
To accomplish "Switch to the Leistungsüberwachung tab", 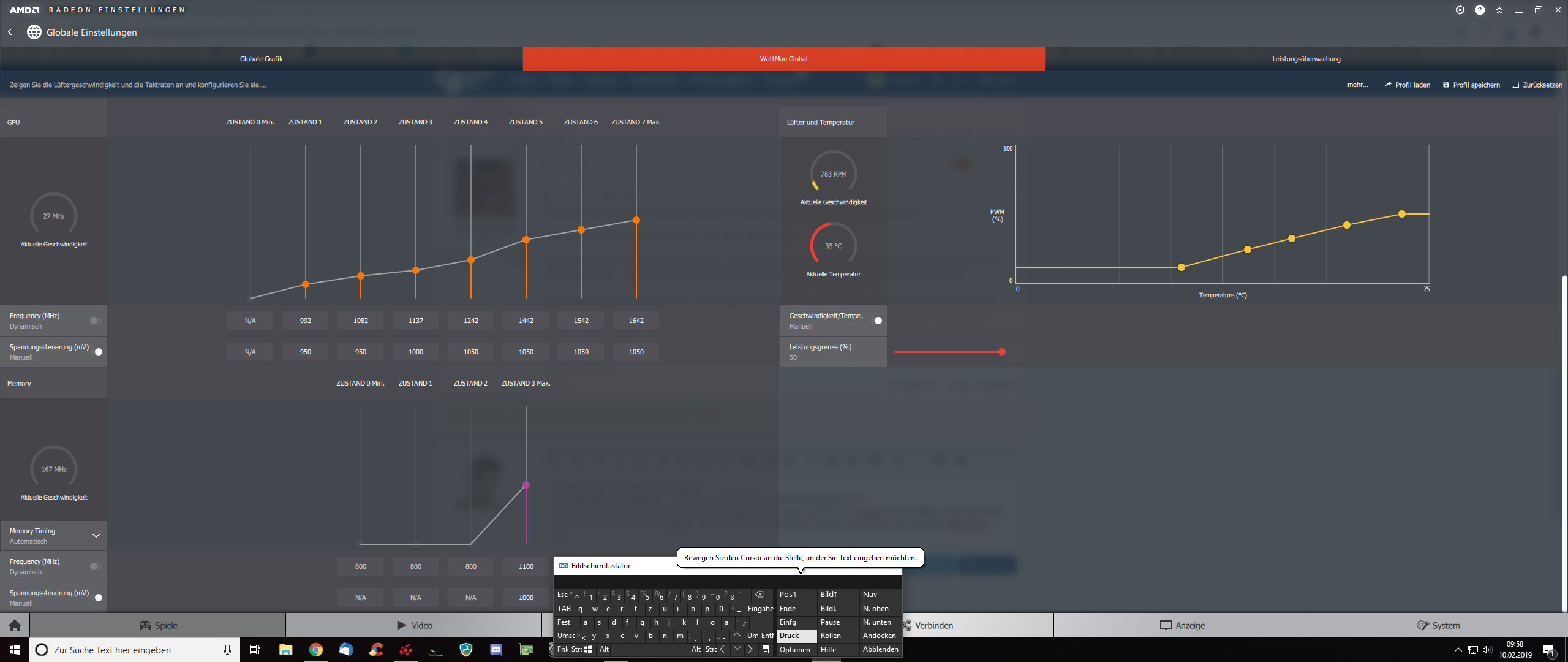I will point(1306,59).
